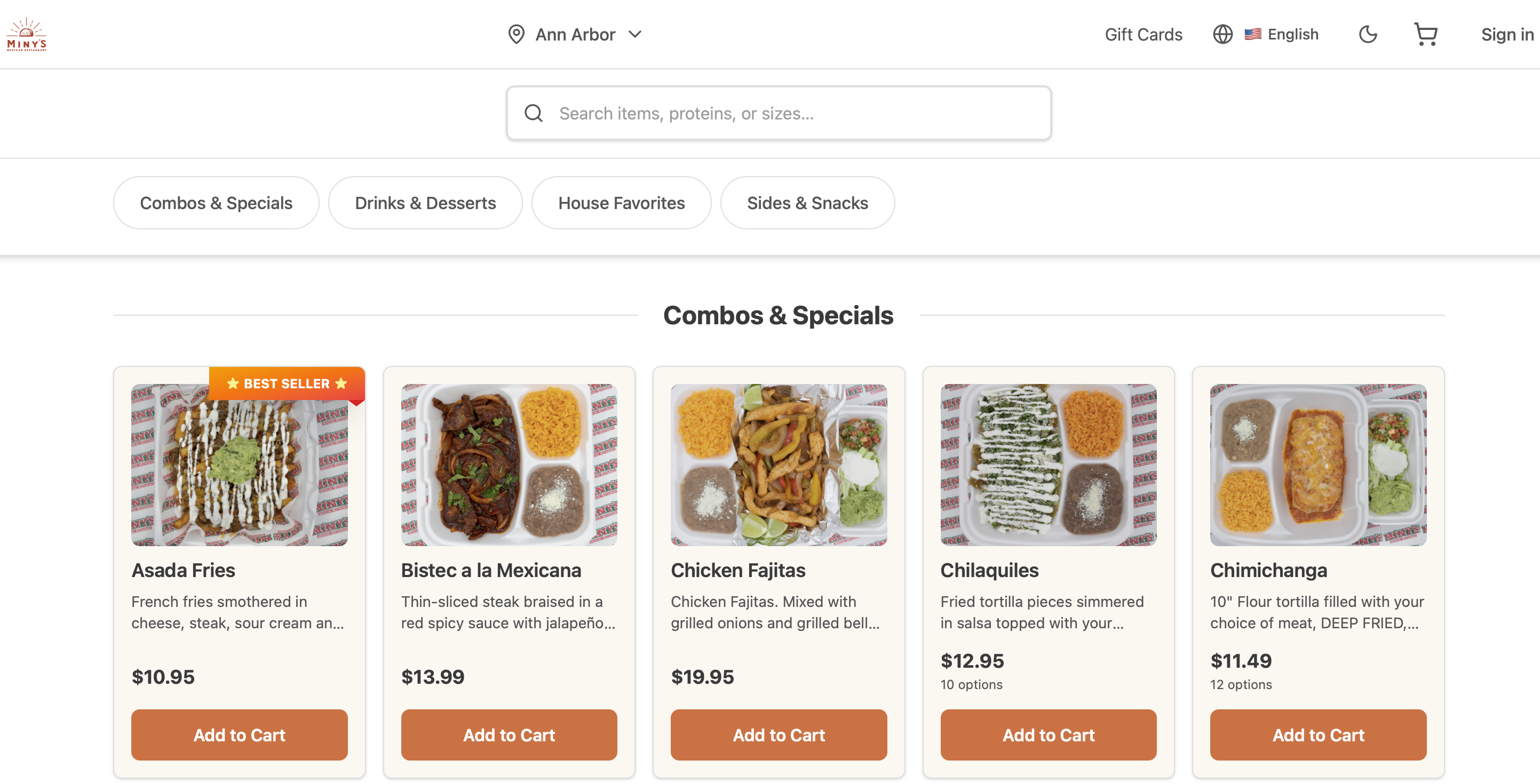Open the Gift Cards page
This screenshot has height=784, width=1540.
(1143, 35)
